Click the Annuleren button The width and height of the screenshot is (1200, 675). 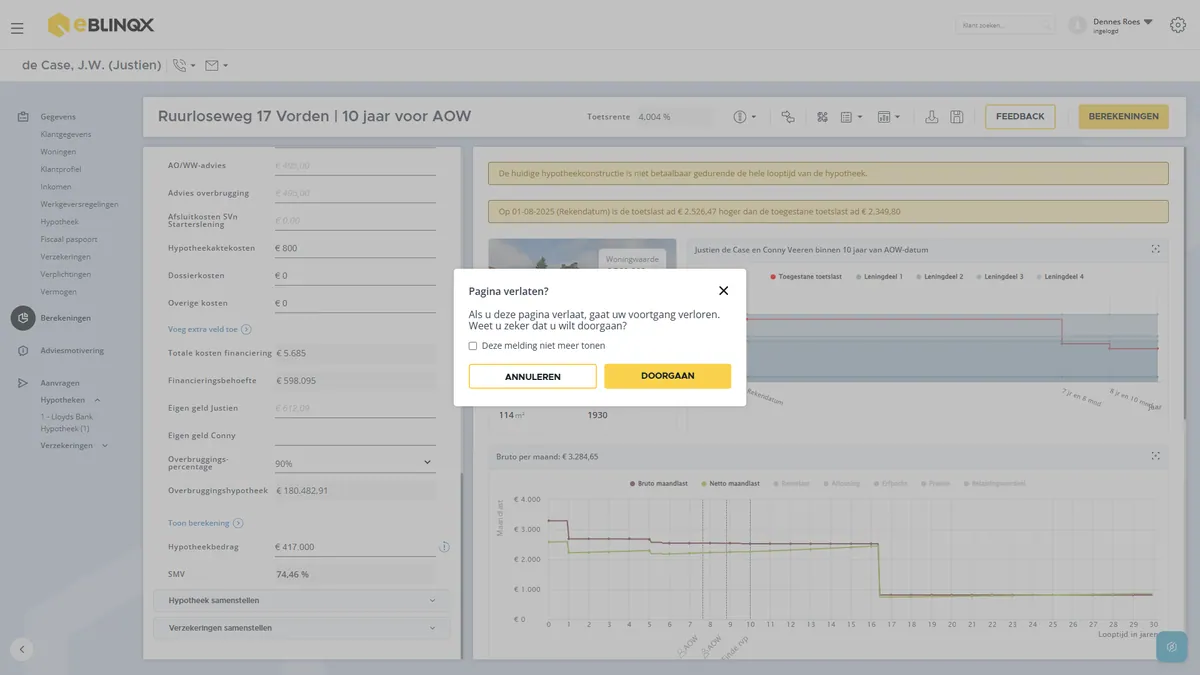(x=533, y=376)
